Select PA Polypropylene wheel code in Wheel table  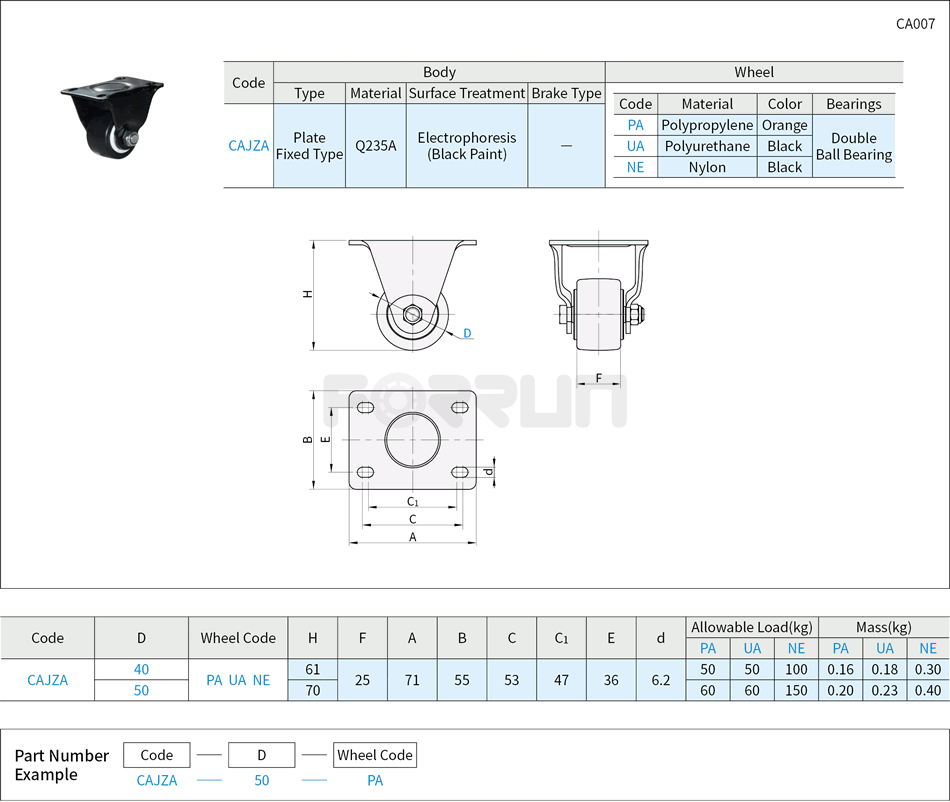click(635, 125)
